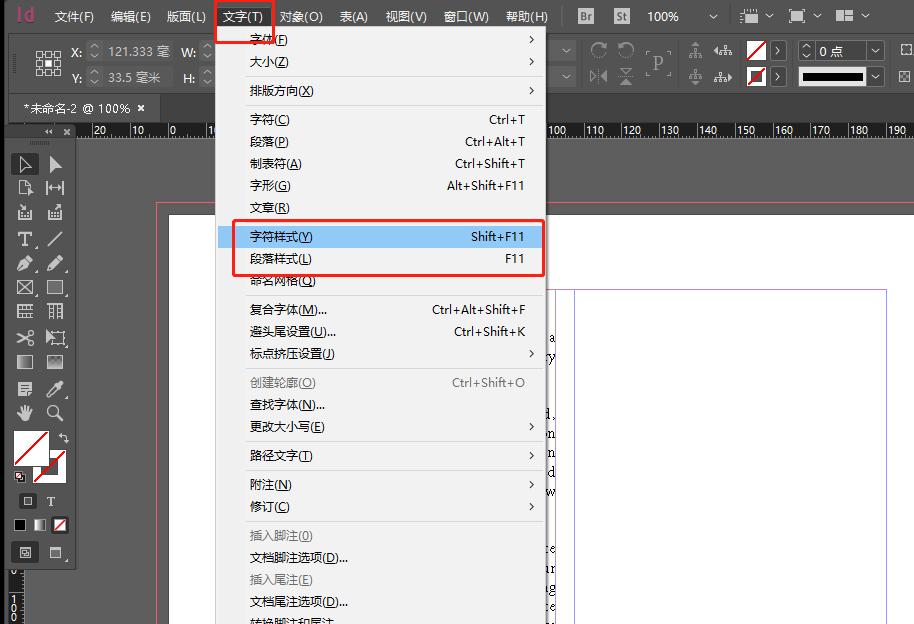
Task: Select the Selection tool arrow
Action: 25,164
